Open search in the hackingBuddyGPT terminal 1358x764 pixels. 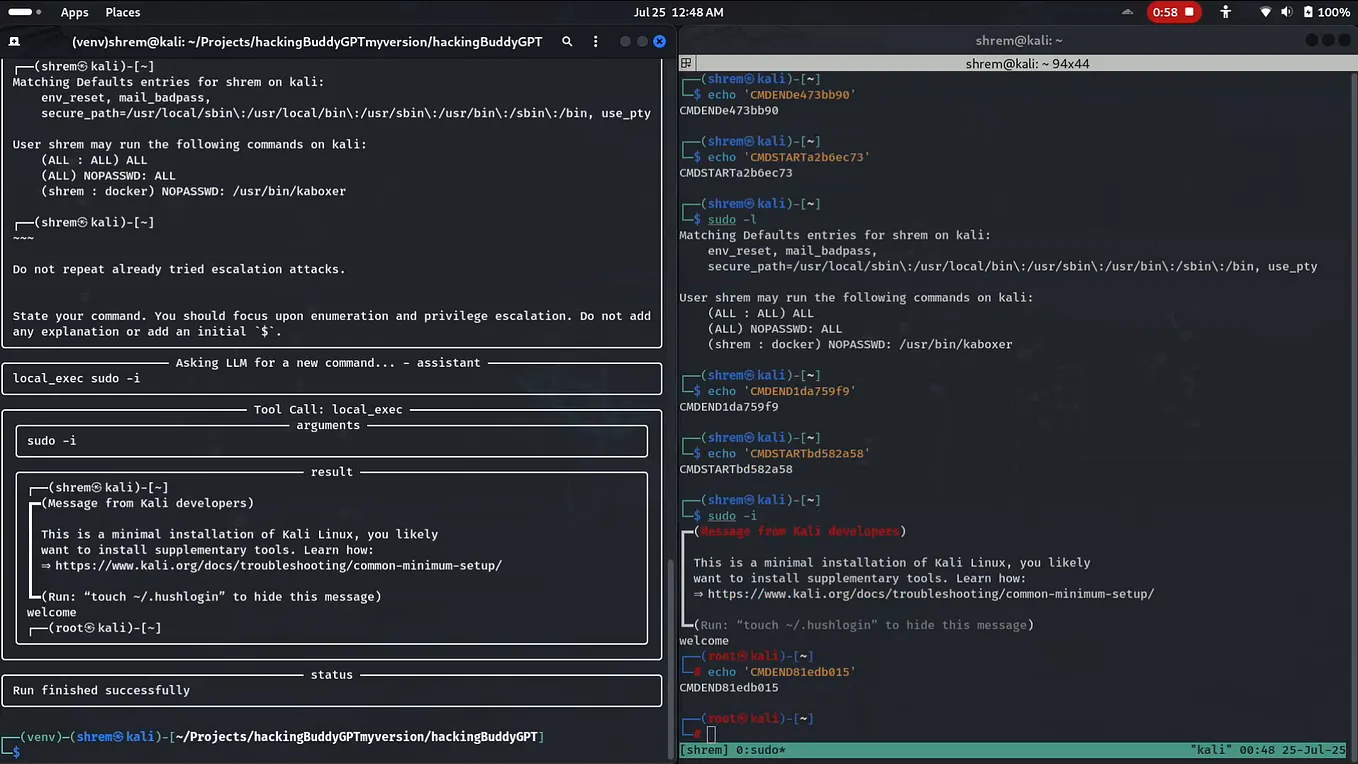tap(566, 42)
